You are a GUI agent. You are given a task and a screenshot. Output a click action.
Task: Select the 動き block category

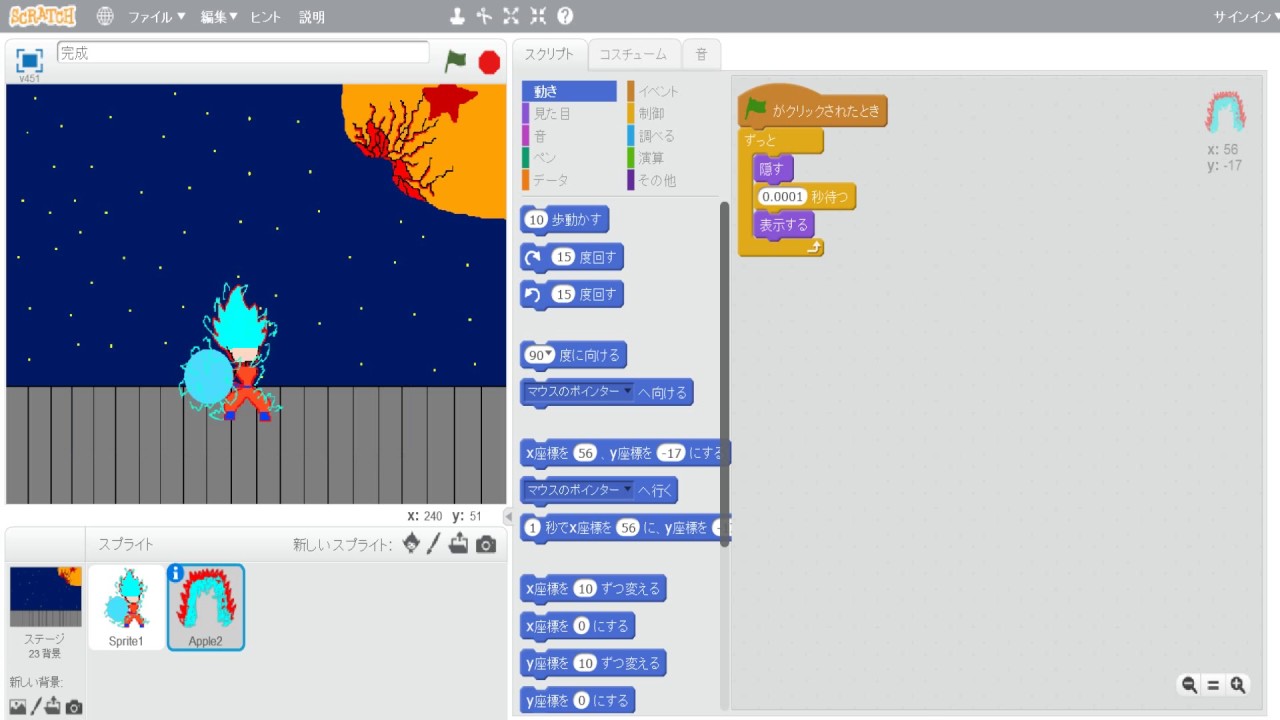tap(569, 91)
